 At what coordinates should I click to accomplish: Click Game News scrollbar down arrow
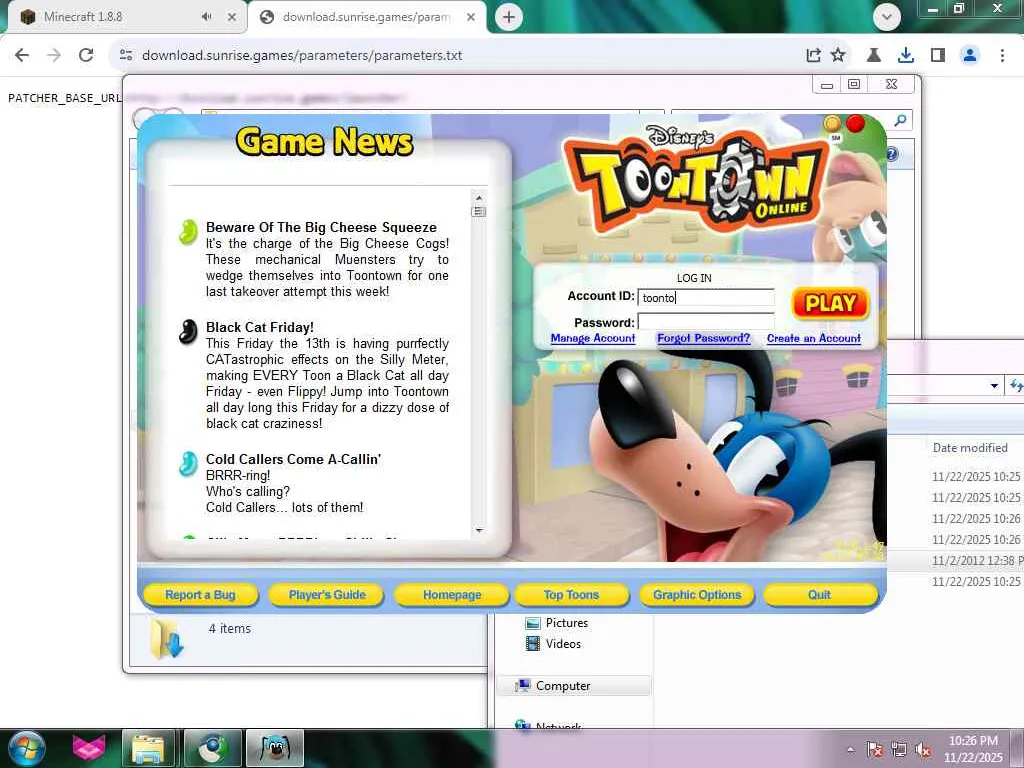479,530
